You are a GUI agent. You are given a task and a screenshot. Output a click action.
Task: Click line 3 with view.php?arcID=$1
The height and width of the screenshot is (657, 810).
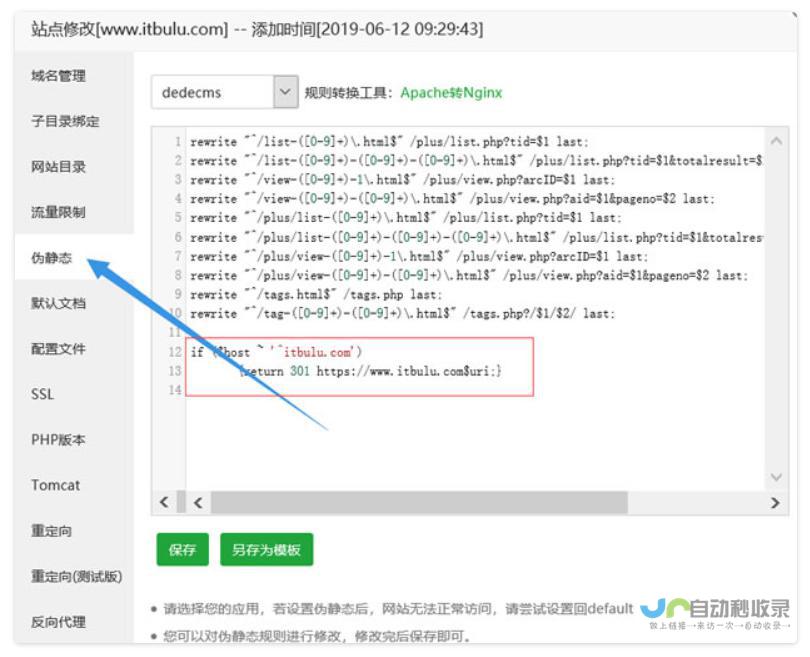[x=402, y=180]
